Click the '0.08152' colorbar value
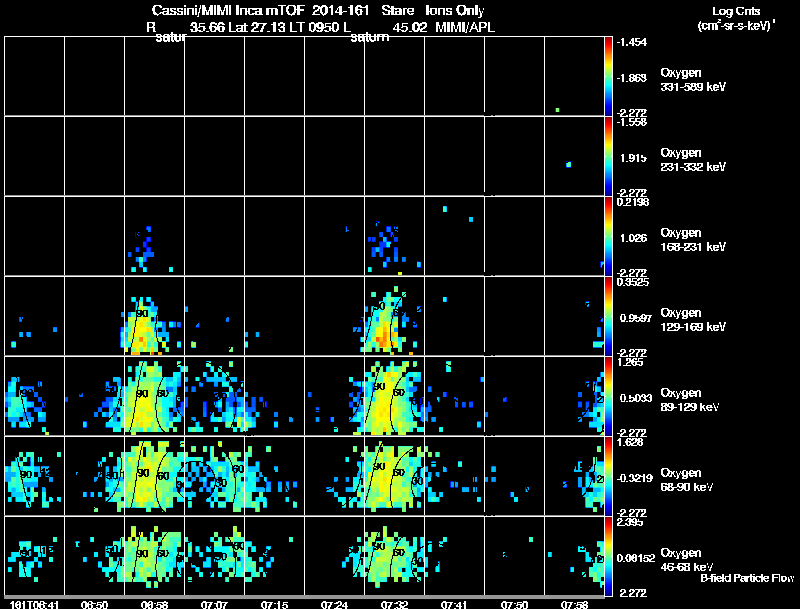 (x=636, y=558)
